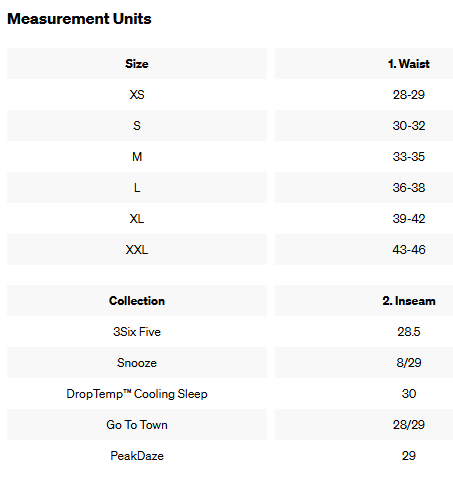Screen dimensions: 453x477
Task: Click the 28-29 waist value
Action: tap(409, 95)
